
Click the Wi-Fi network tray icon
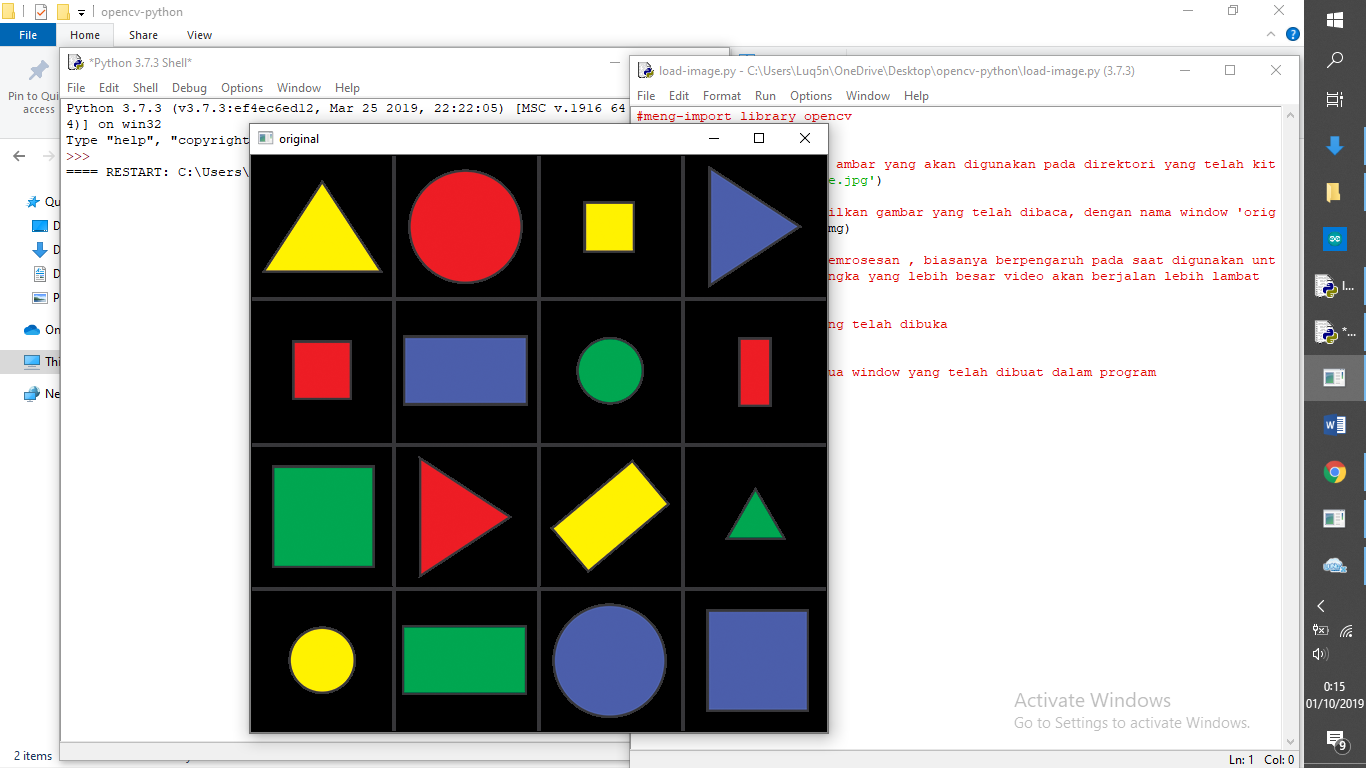click(x=1348, y=631)
